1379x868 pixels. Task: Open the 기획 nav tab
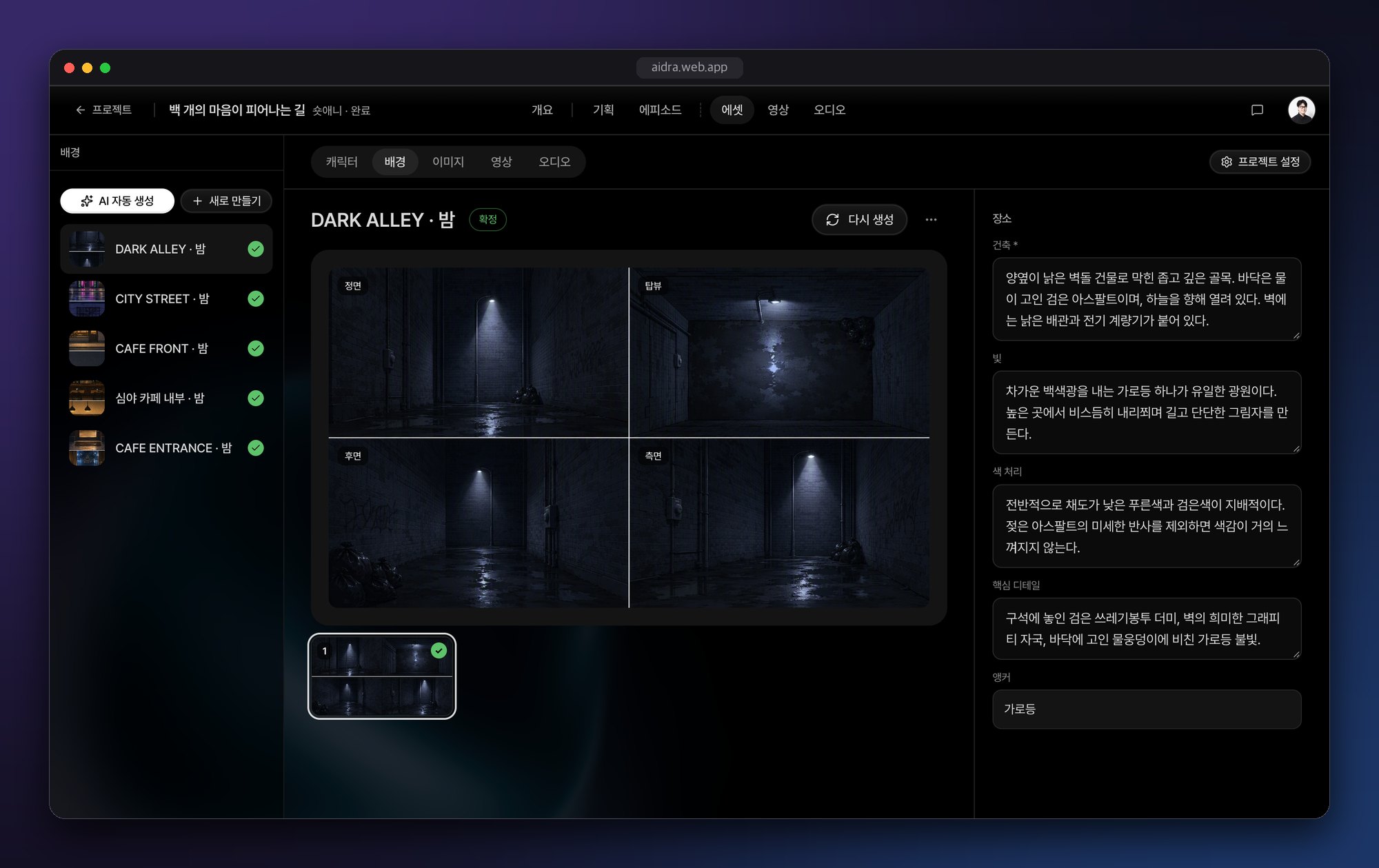(603, 110)
